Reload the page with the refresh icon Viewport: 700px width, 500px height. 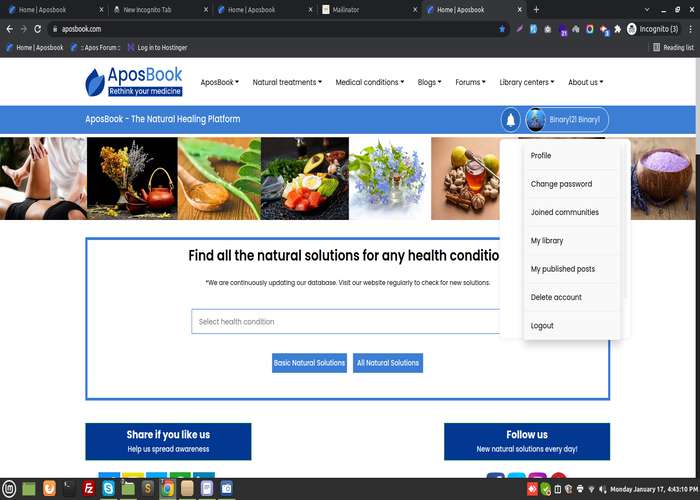pyautogui.click(x=38, y=29)
